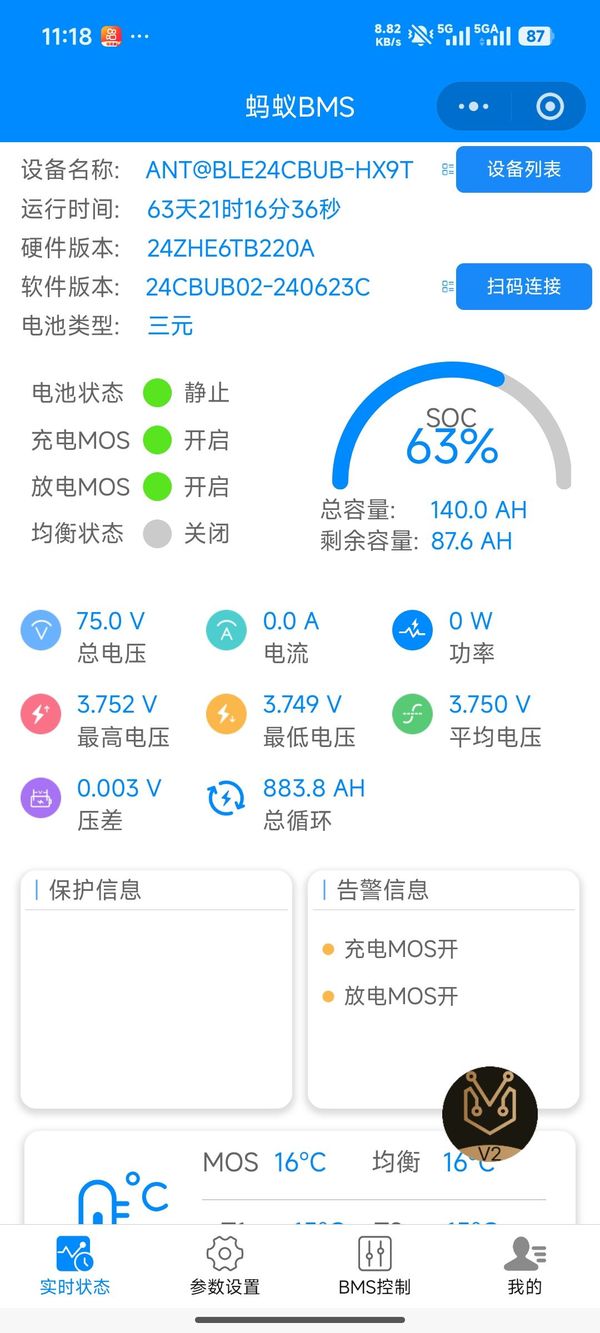This screenshot has width=600, height=1333.
Task: Enable 均衡状态 balancing toggle
Action: click(x=157, y=534)
